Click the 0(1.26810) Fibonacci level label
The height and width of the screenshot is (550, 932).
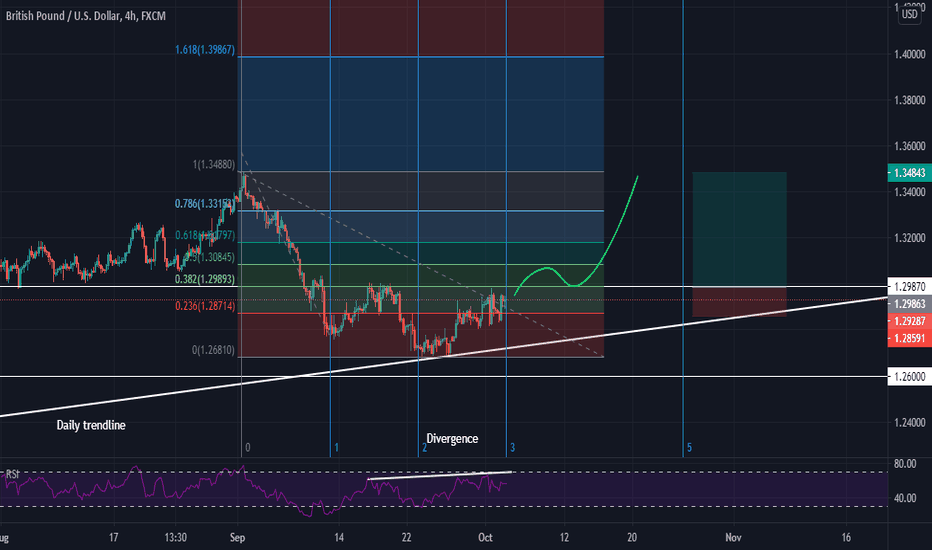point(213,350)
